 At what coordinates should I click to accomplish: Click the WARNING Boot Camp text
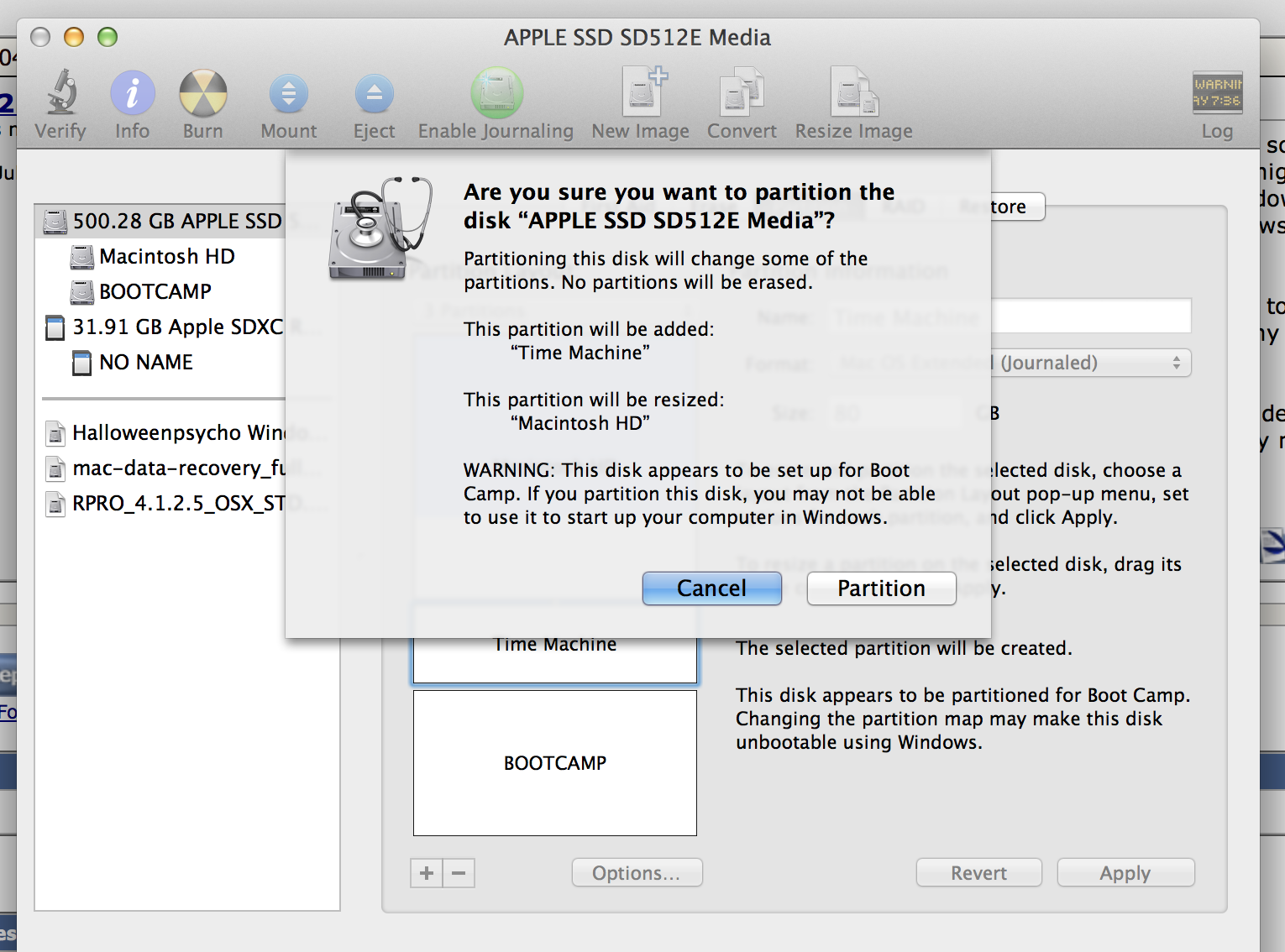point(699,494)
